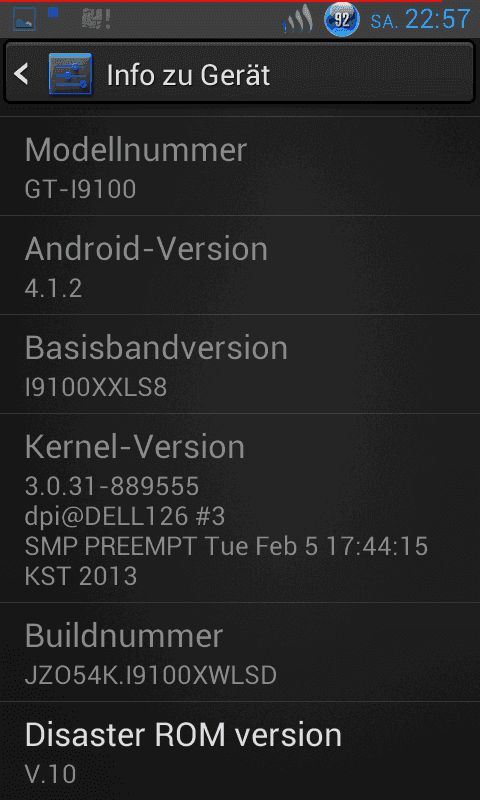
Task: Open the Kernel-Version entry
Action: (240, 508)
